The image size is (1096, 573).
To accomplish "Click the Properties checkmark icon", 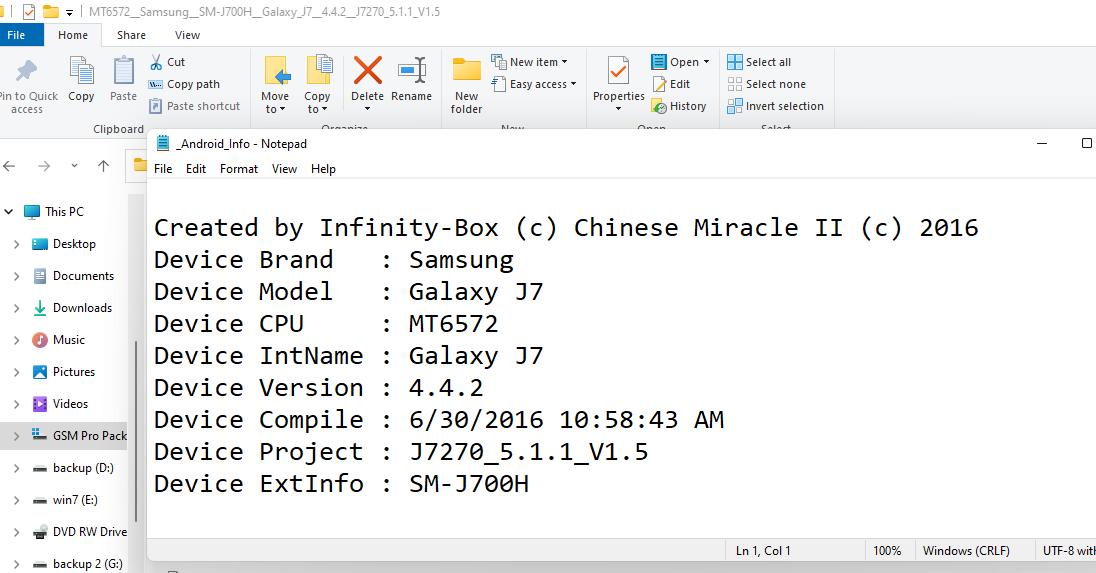I will (x=619, y=71).
